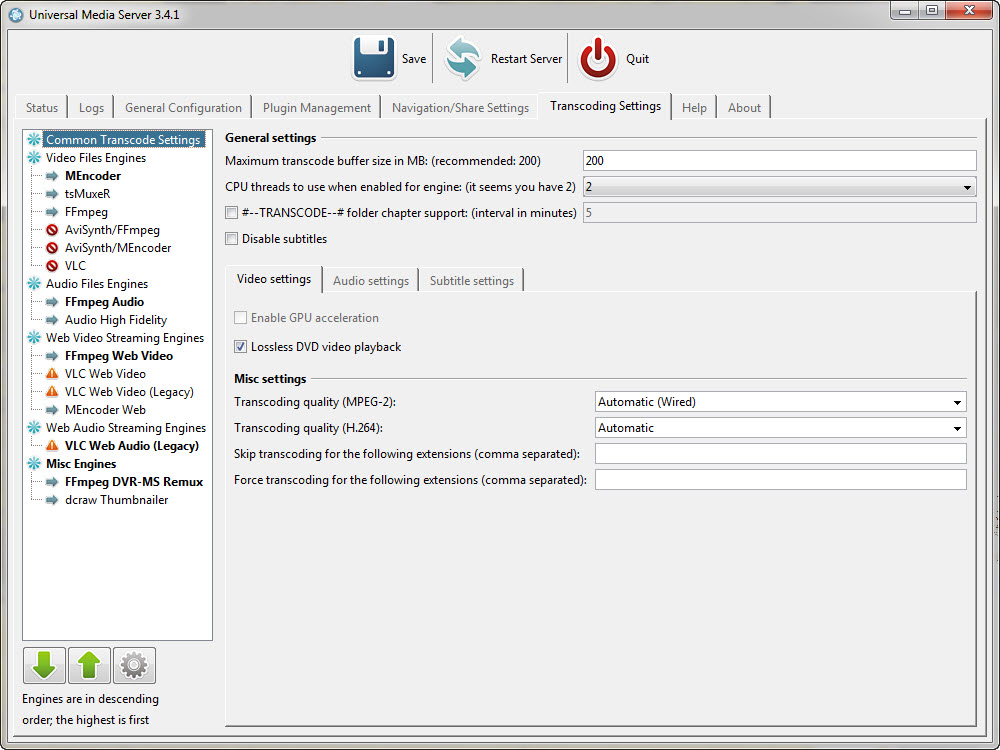Tick the Disable subtitles checkbox
This screenshot has height=750, width=1000.
[232, 239]
